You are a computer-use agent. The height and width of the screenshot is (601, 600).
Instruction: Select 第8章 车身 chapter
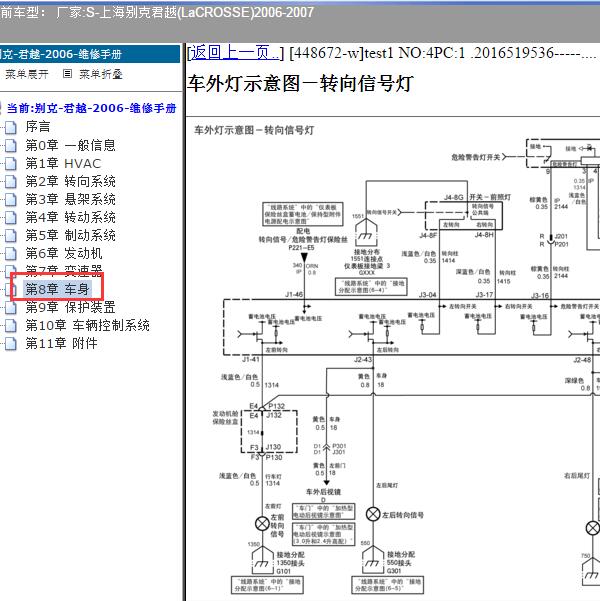pyautogui.click(x=58, y=289)
